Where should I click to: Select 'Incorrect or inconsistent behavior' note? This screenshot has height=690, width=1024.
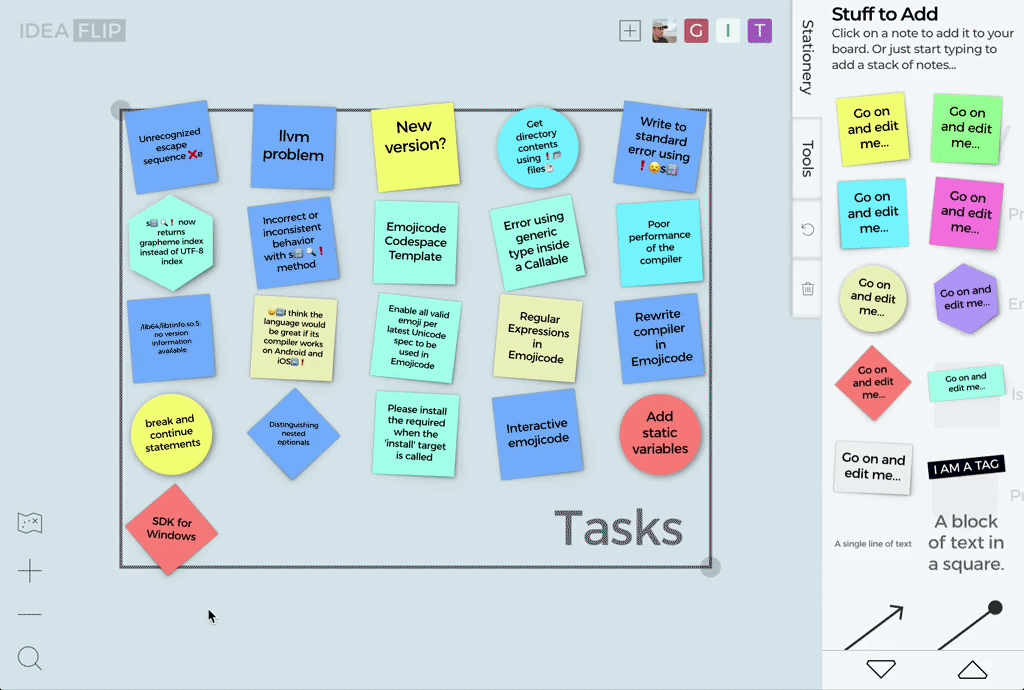(x=293, y=243)
